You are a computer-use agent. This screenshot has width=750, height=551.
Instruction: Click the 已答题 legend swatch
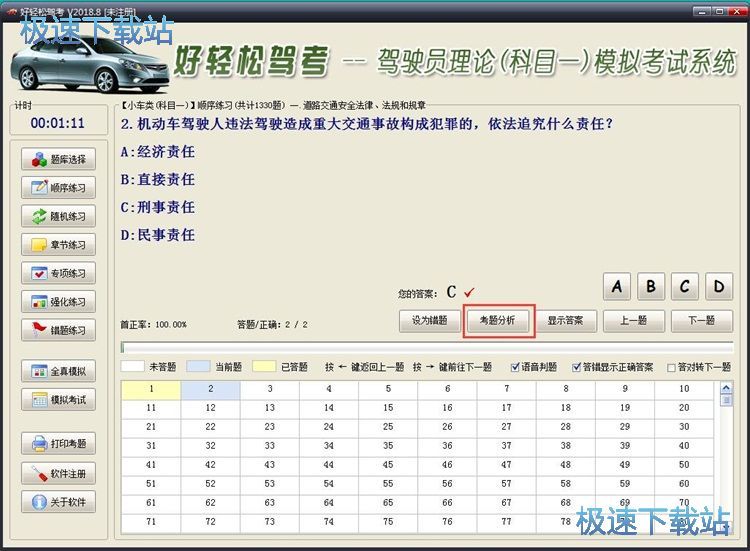[x=264, y=367]
